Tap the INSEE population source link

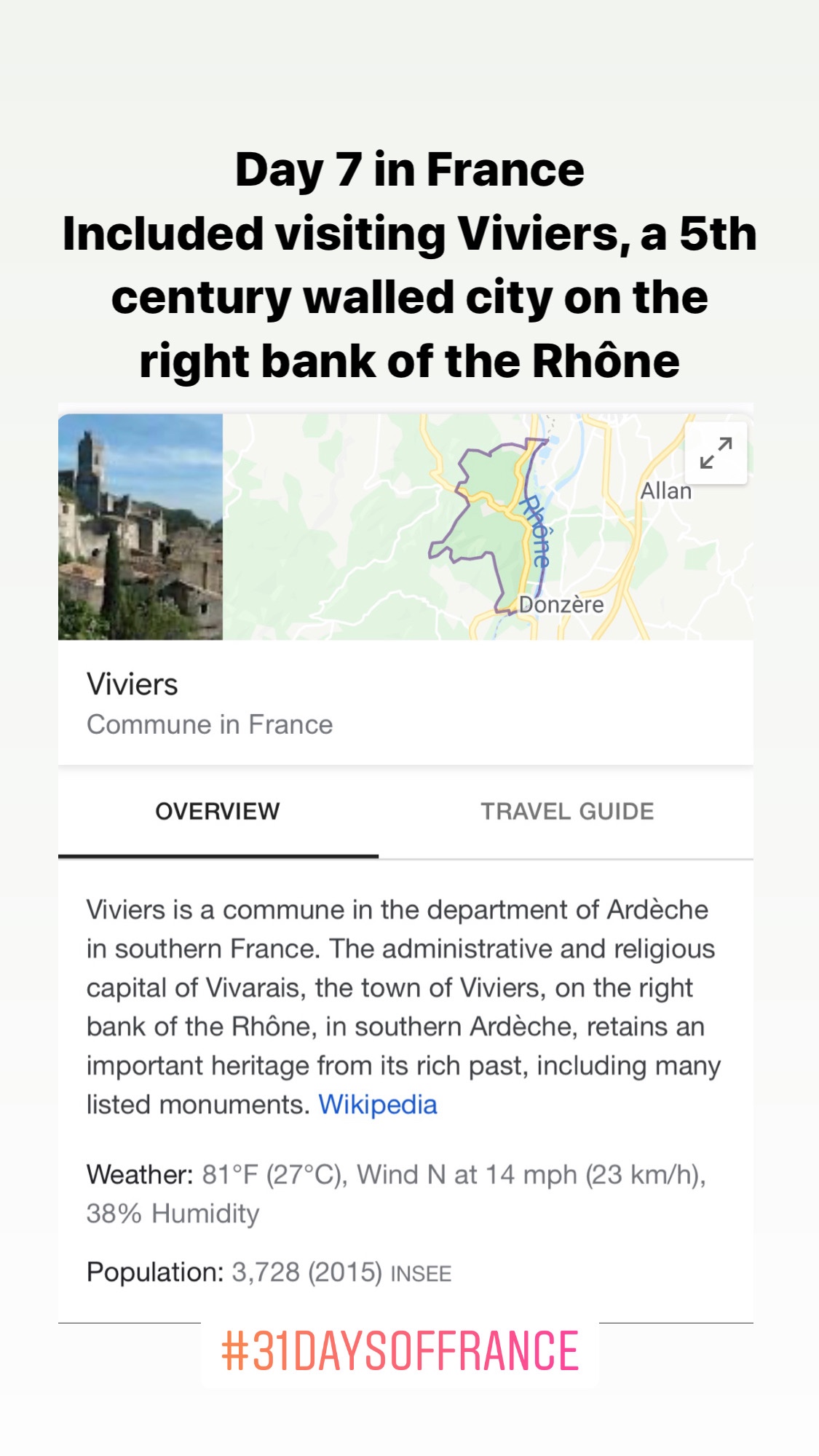[x=422, y=1274]
